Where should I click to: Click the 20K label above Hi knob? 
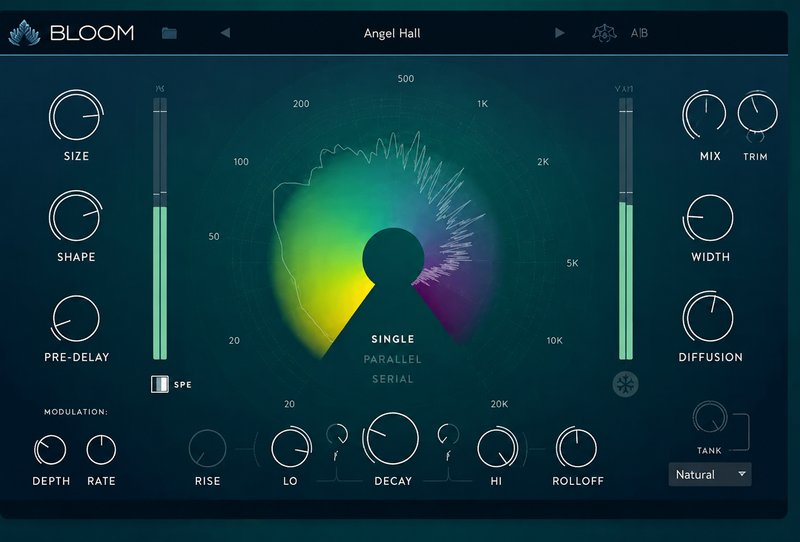[499, 404]
